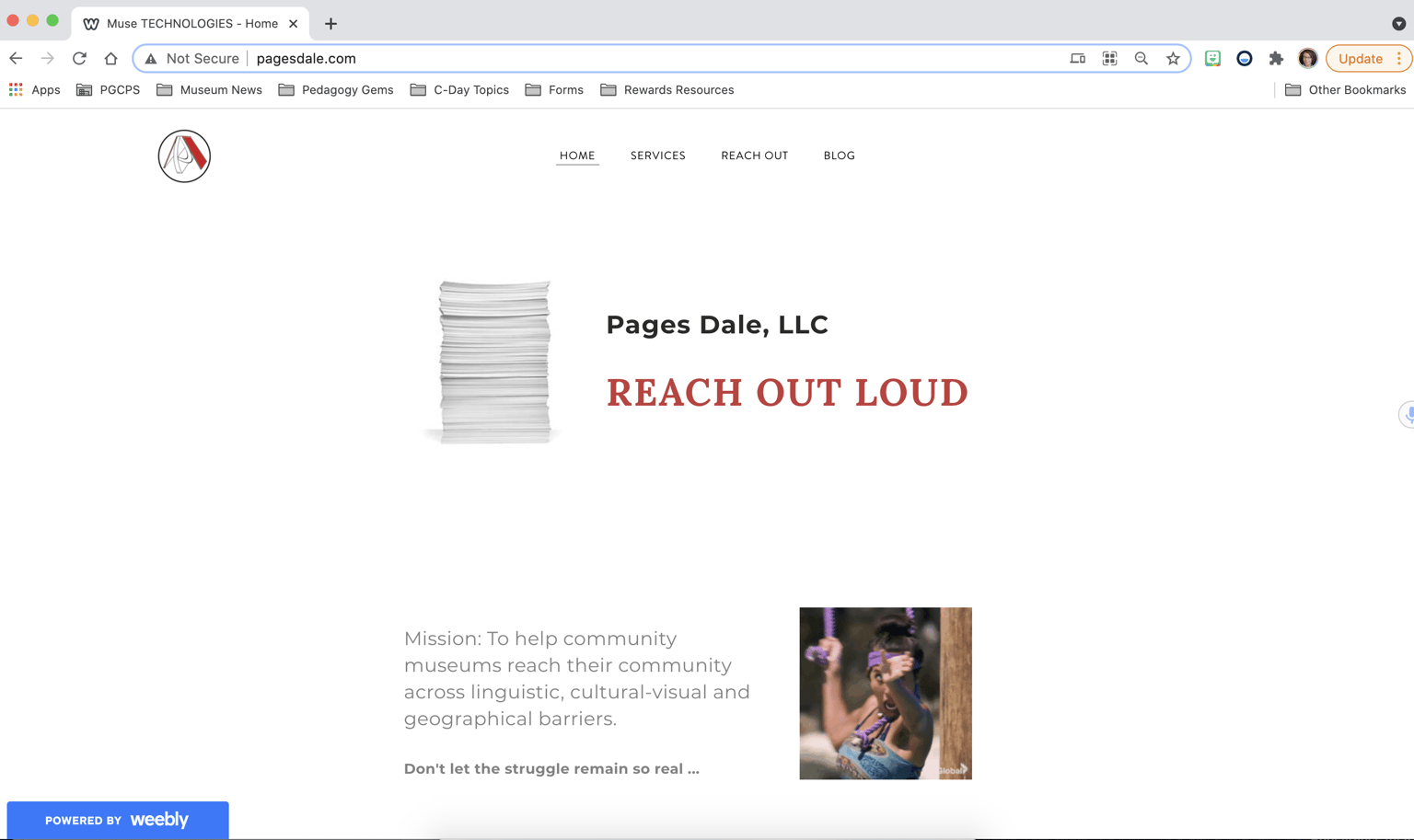Open the Apps grid shortcut
This screenshot has height=840, width=1414.
(x=34, y=89)
